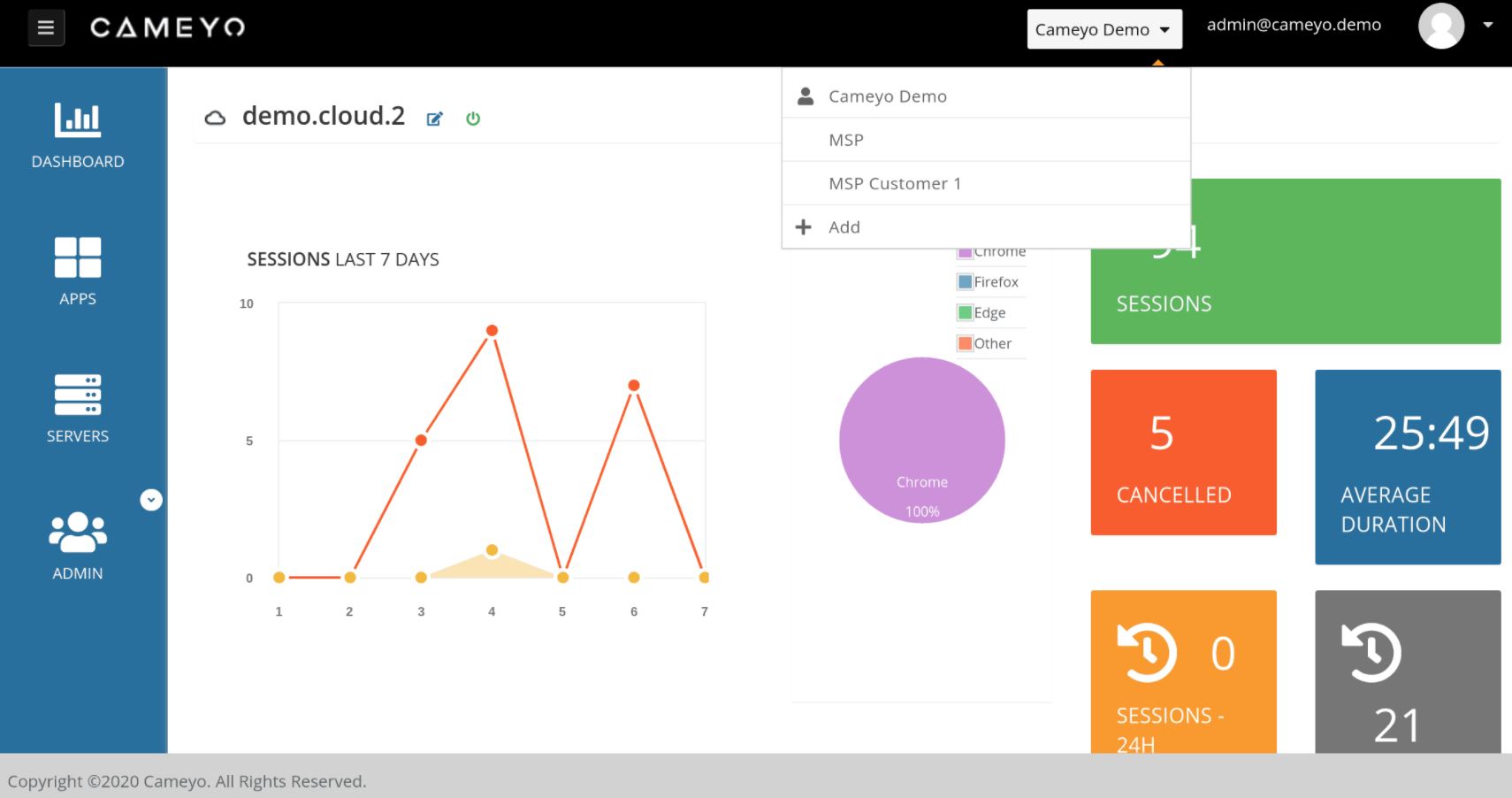Click the ADMIN sidebar label
The width and height of the screenshot is (1512, 798).
click(78, 573)
